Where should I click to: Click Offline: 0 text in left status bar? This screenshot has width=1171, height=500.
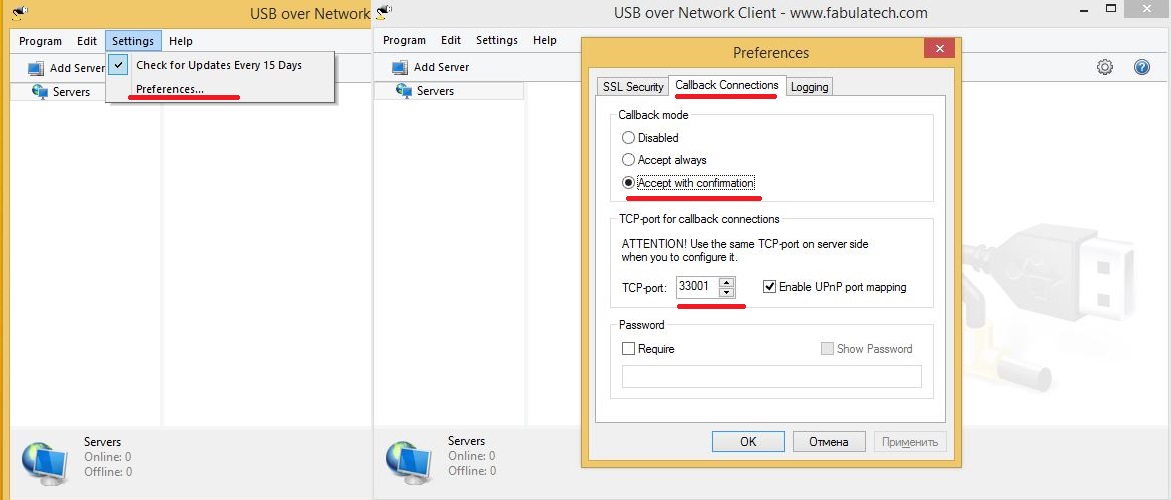tap(108, 472)
